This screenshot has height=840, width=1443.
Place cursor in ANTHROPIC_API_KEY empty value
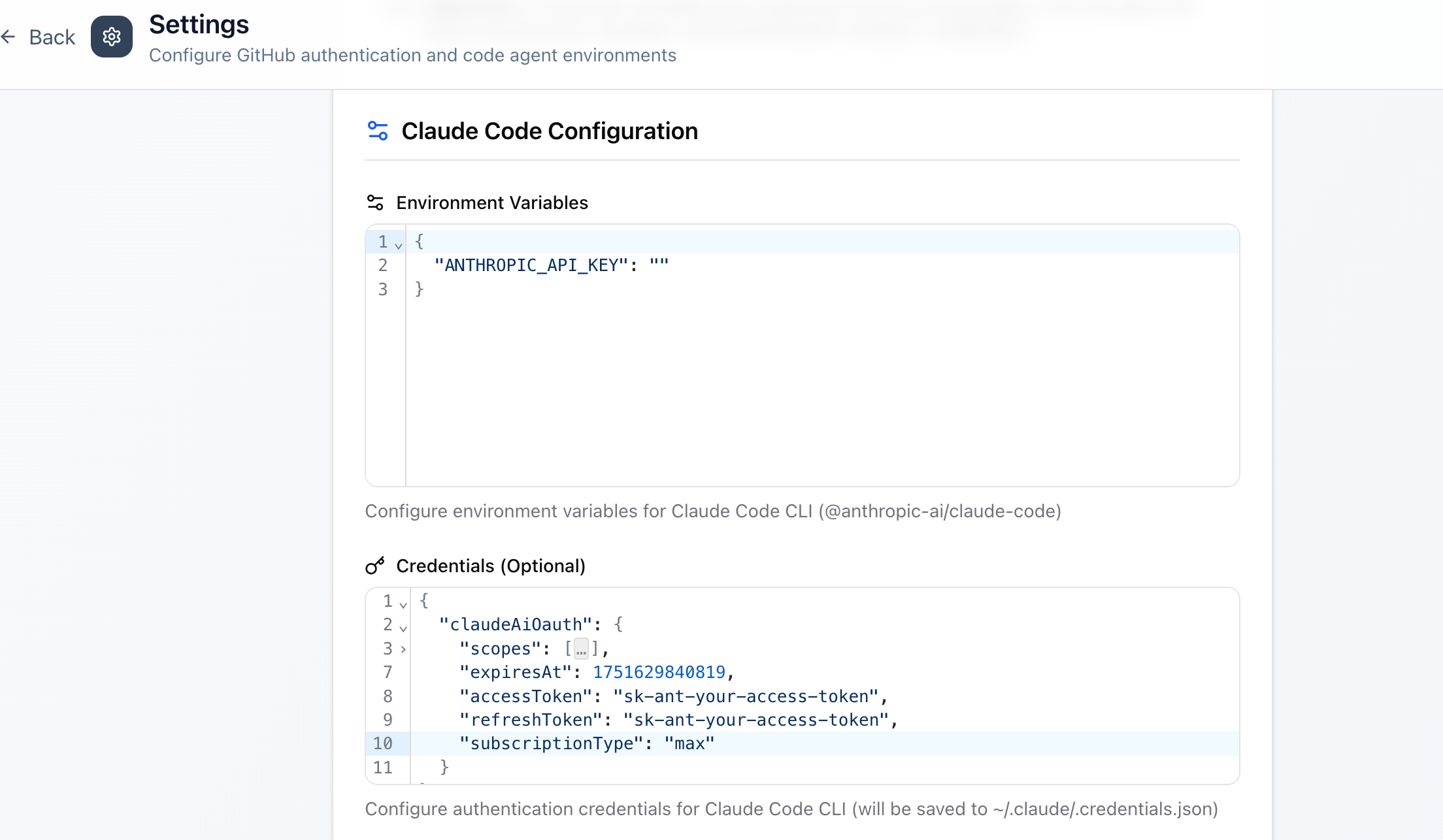tap(659, 265)
